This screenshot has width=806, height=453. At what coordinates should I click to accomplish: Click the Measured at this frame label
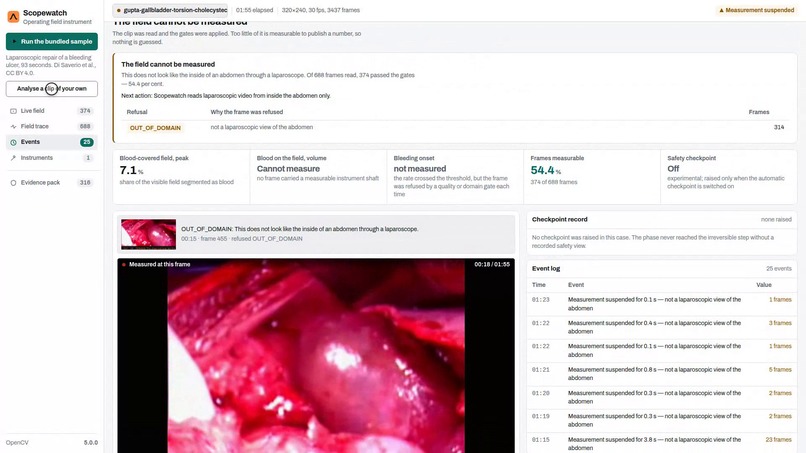pyautogui.click(x=159, y=264)
